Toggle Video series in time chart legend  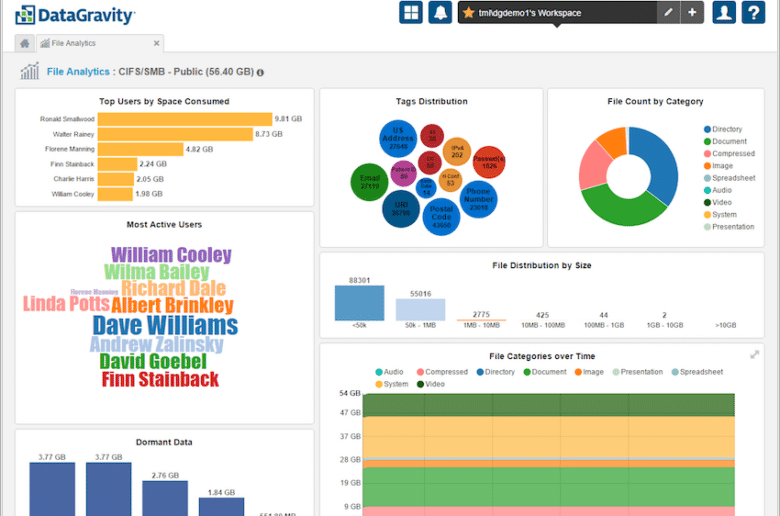pyautogui.click(x=431, y=384)
